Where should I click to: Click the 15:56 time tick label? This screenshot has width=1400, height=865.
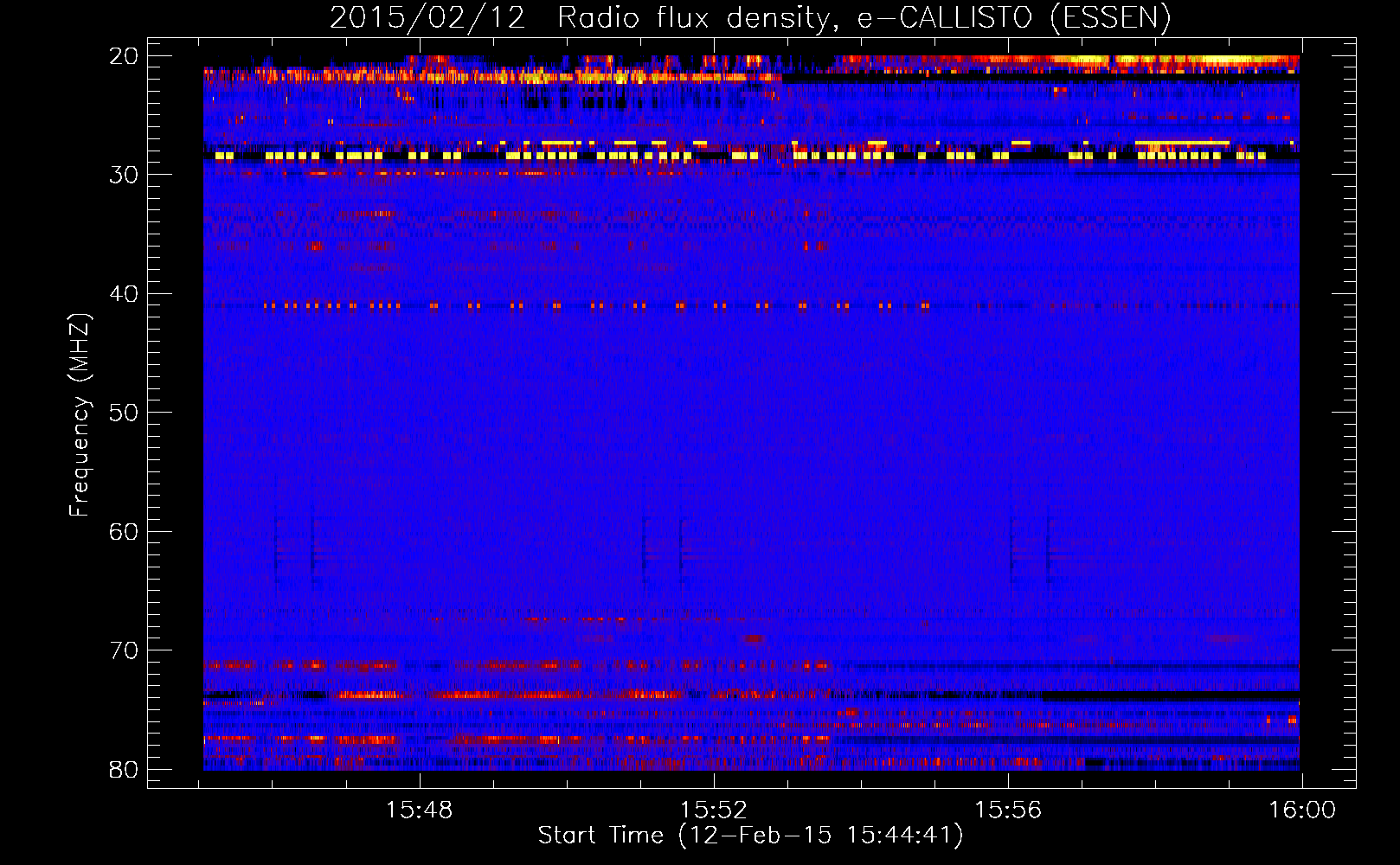[x=1008, y=811]
